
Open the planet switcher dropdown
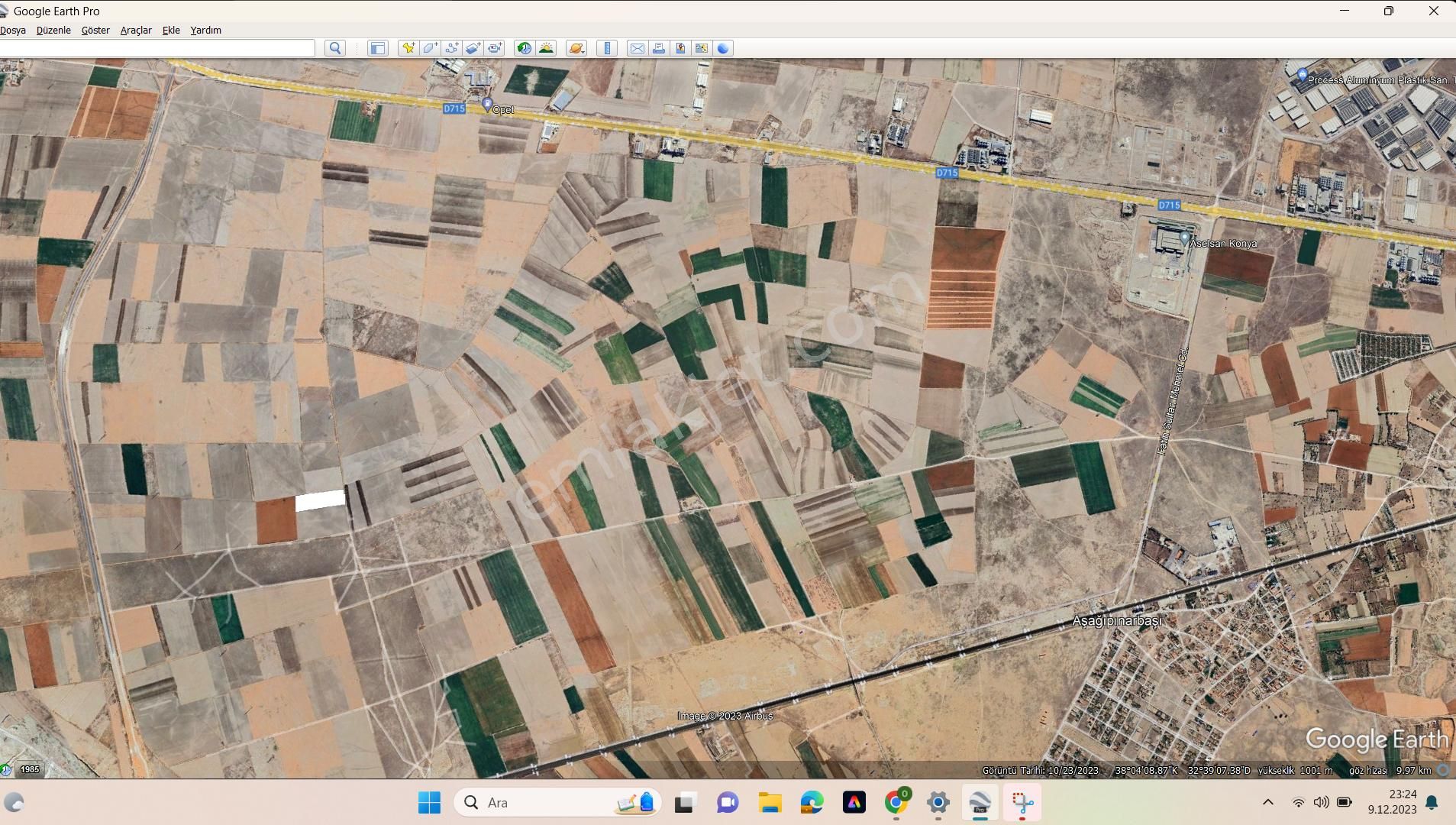576,48
